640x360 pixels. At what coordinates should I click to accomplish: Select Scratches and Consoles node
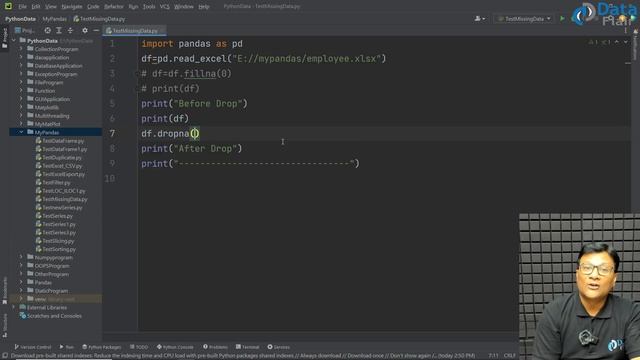click(x=54, y=316)
